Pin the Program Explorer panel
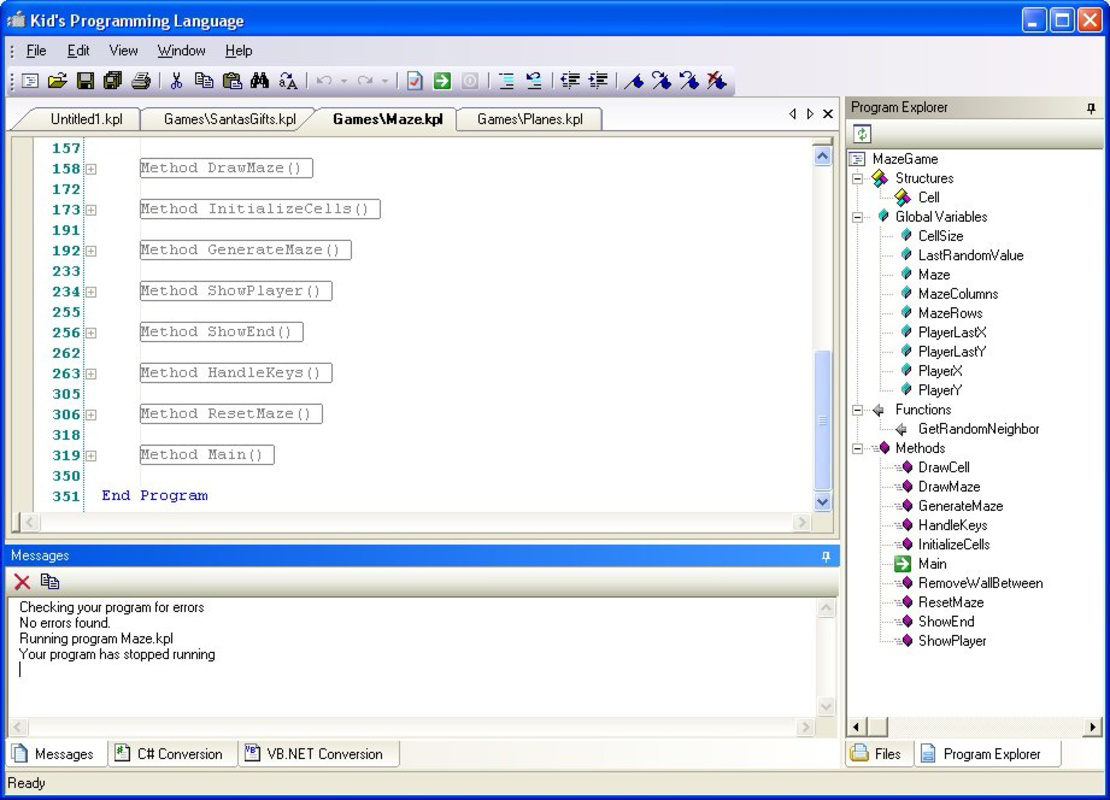The width and height of the screenshot is (1110, 800). coord(1091,108)
